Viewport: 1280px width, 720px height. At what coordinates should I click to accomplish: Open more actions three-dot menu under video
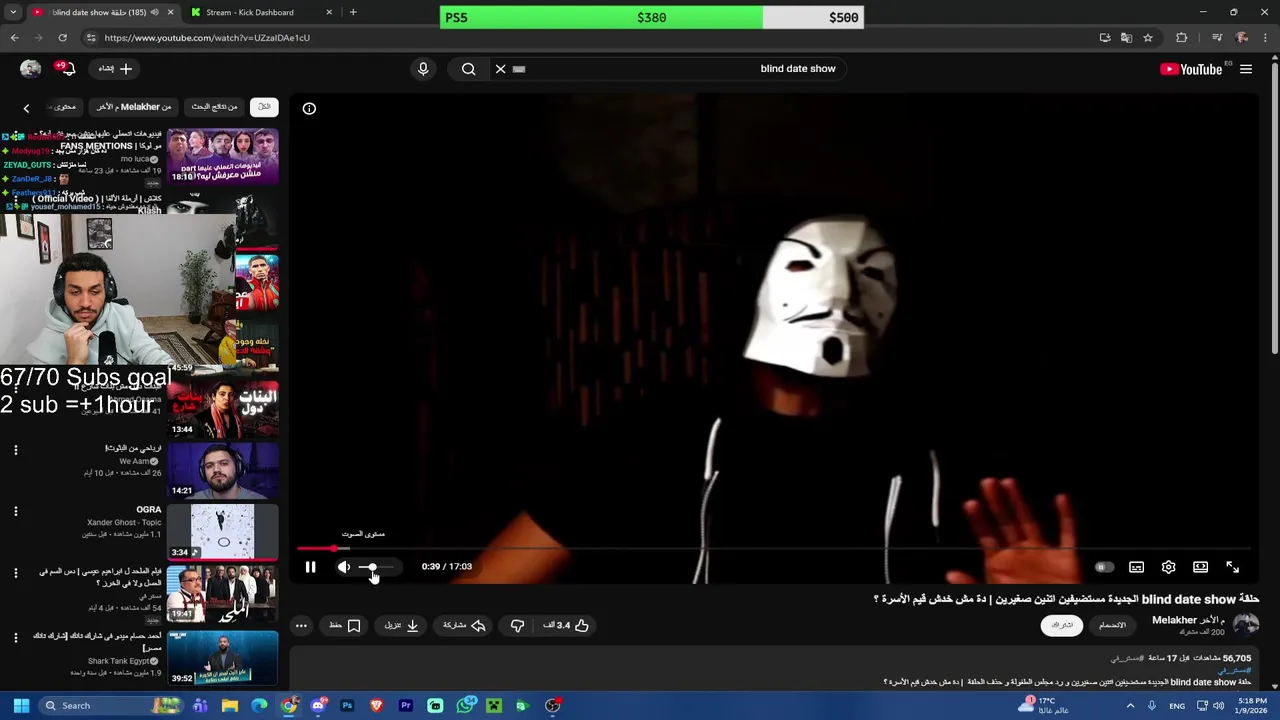coord(301,625)
